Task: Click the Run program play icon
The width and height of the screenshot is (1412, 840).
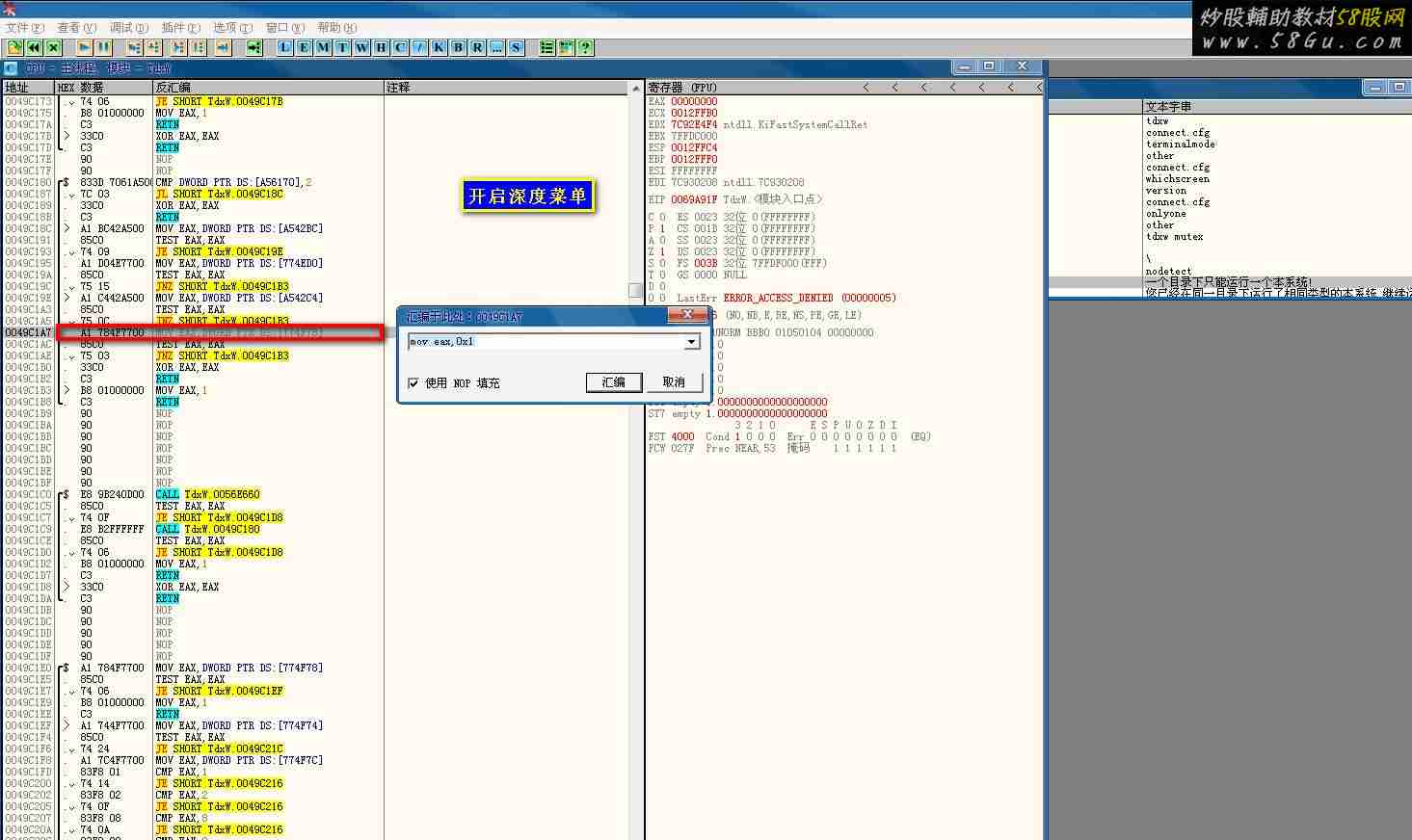Action: (85, 47)
